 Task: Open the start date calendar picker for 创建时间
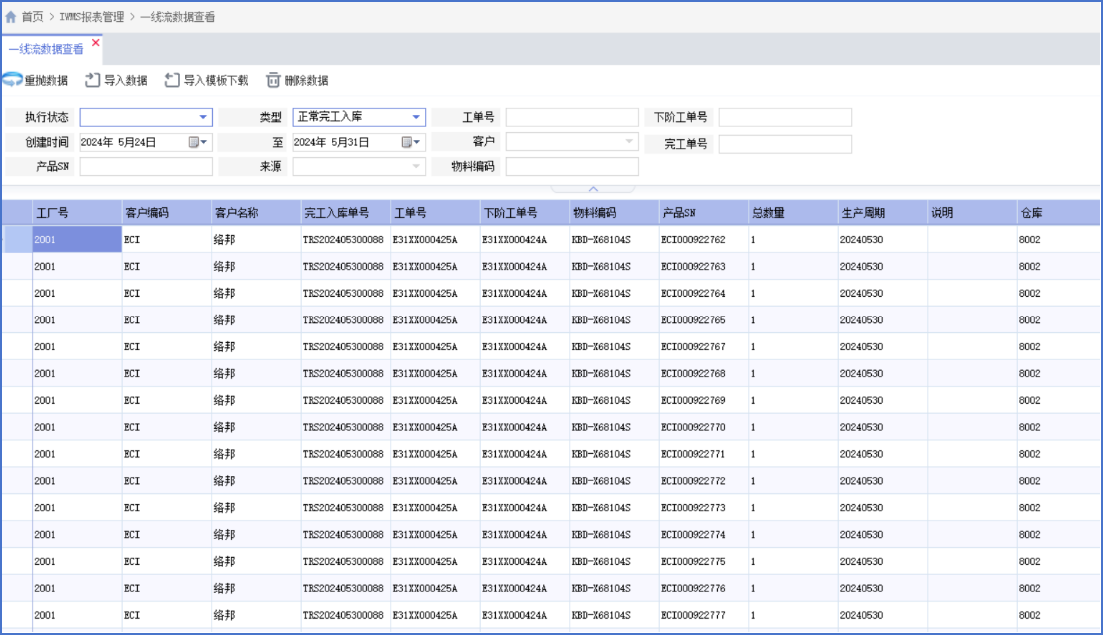click(199, 143)
